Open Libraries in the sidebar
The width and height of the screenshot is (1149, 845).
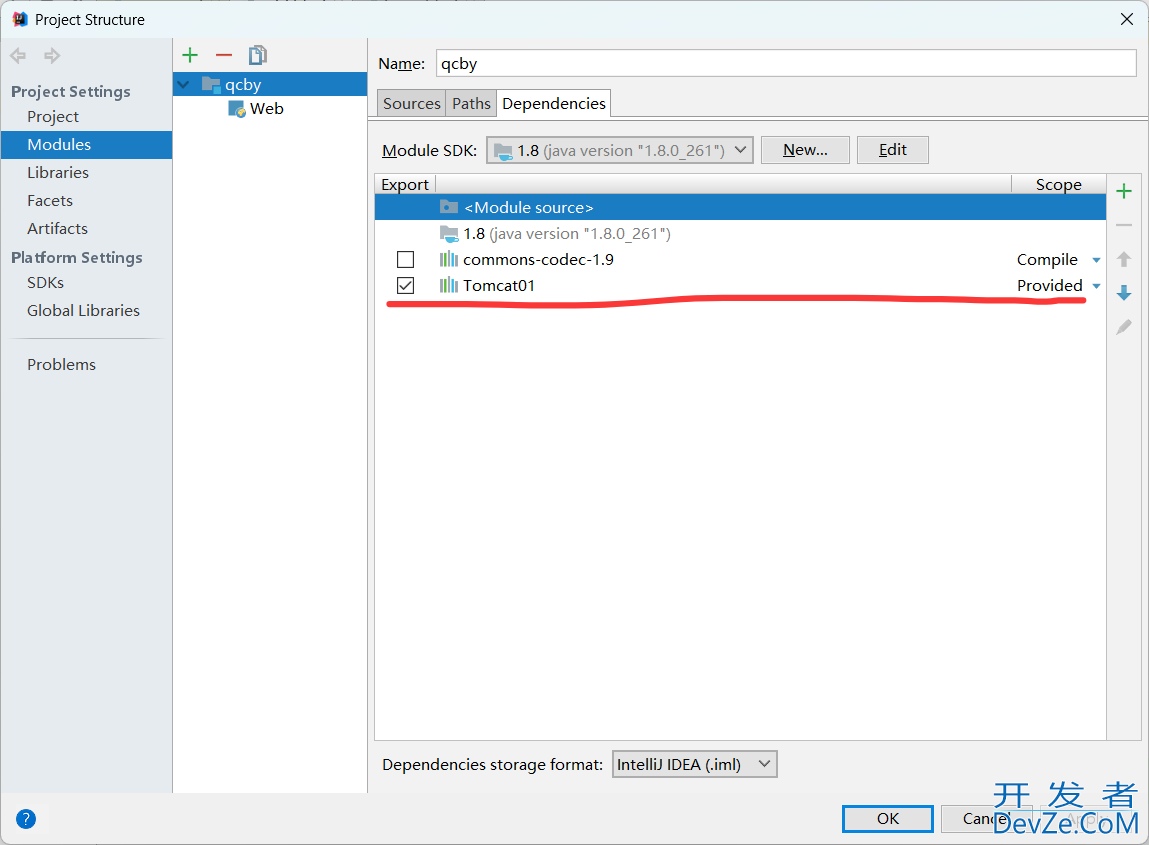pyautogui.click(x=58, y=172)
